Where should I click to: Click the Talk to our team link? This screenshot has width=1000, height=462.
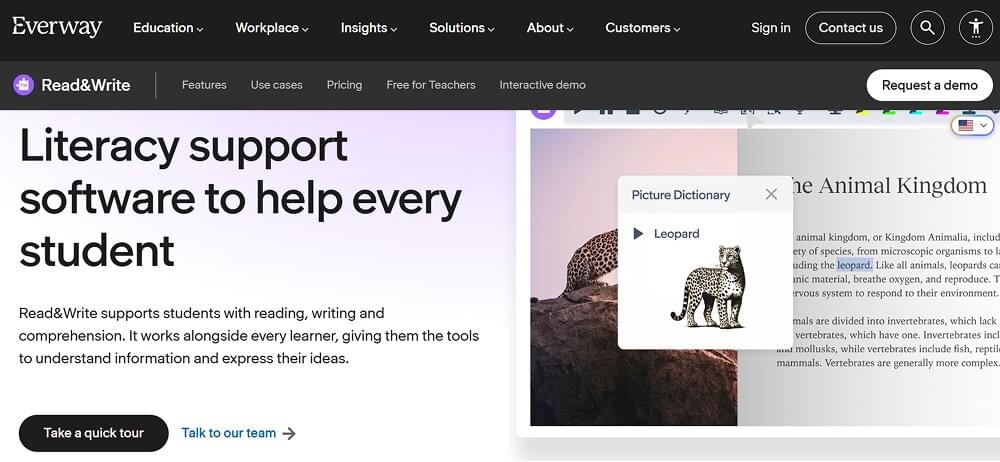click(228, 433)
